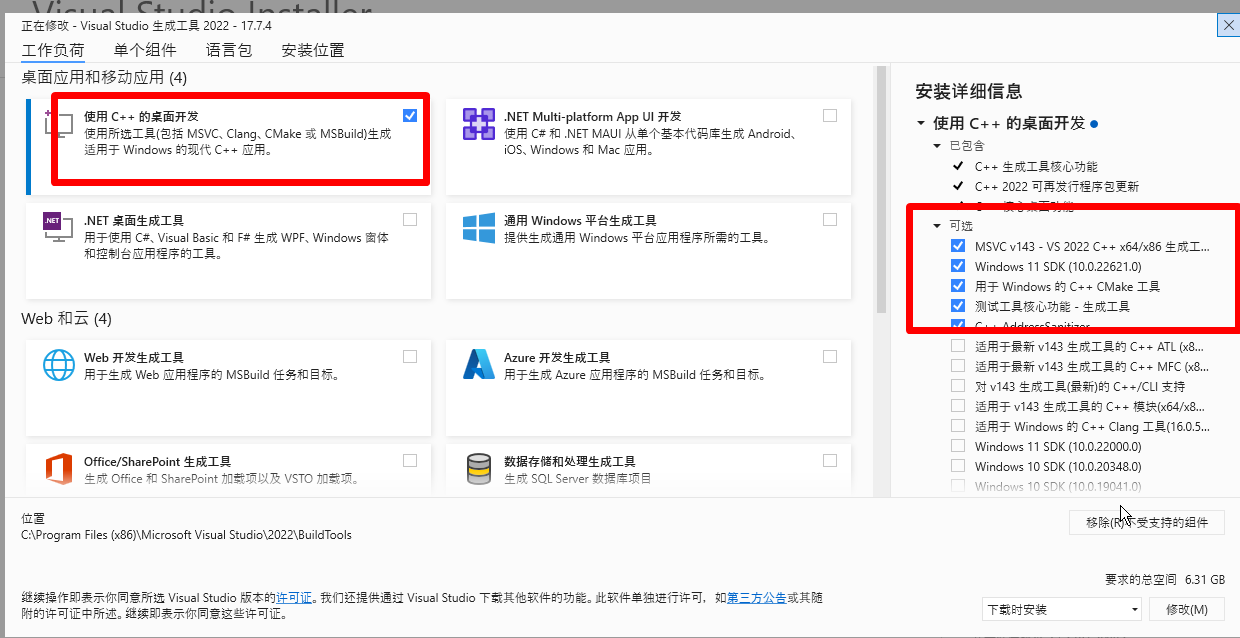This screenshot has height=638, width=1240.
Task: Click the C++ desktop development workload icon
Action: click(x=61, y=124)
